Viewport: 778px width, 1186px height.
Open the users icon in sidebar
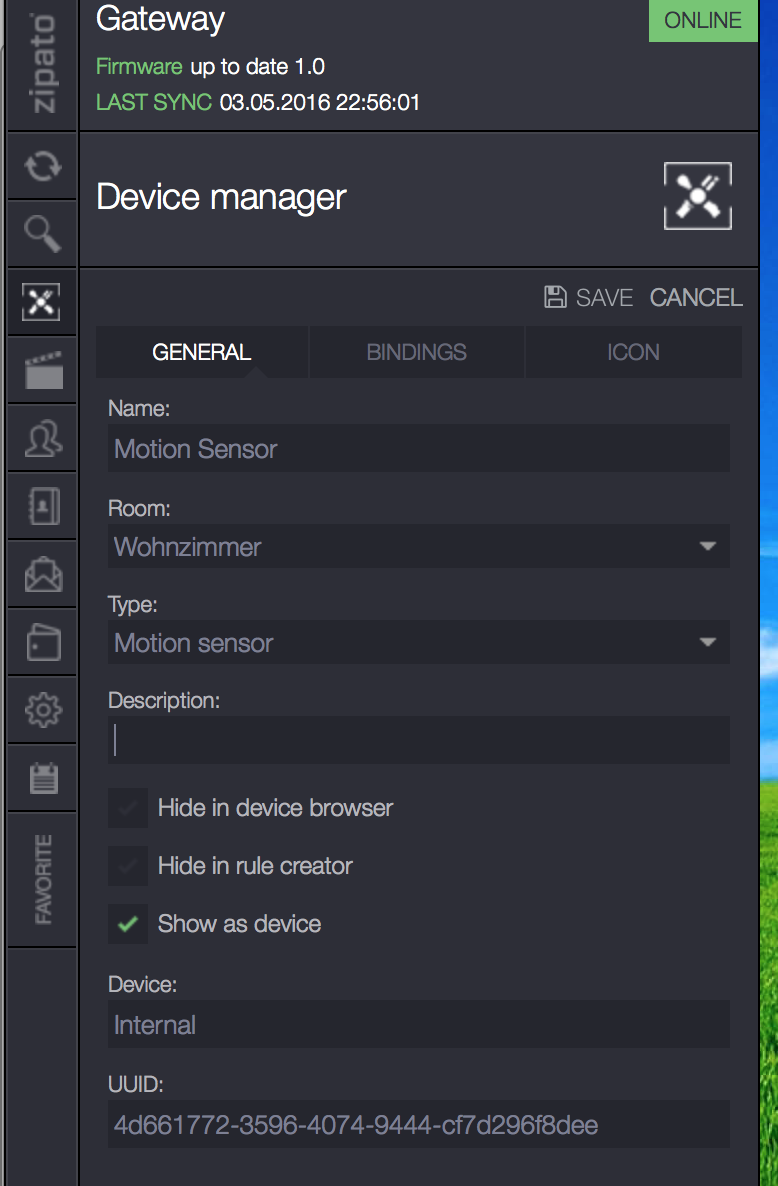[42, 438]
